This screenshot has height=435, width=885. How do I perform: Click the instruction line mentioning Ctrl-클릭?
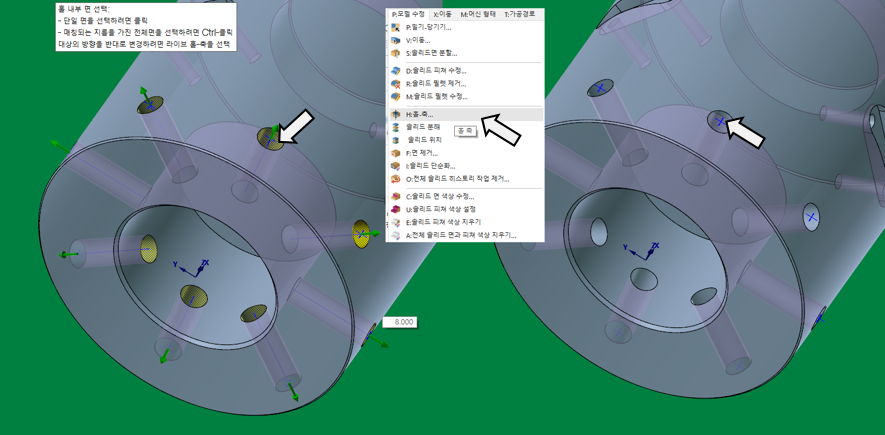(144, 32)
